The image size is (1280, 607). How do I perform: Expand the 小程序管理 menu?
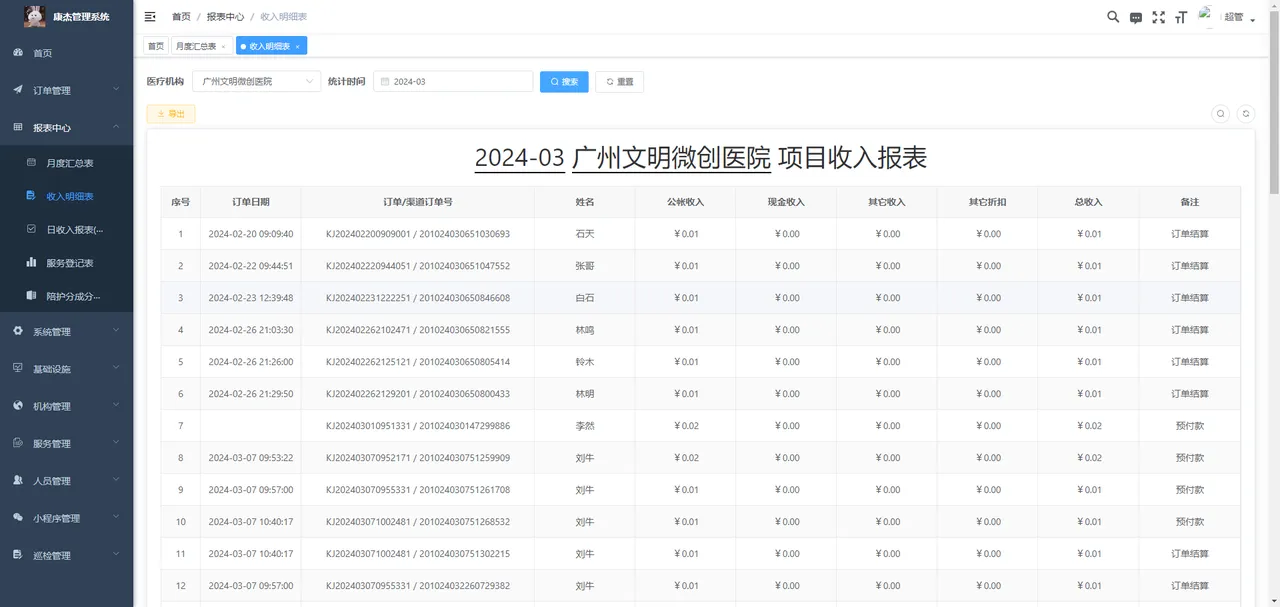pyautogui.click(x=66, y=518)
